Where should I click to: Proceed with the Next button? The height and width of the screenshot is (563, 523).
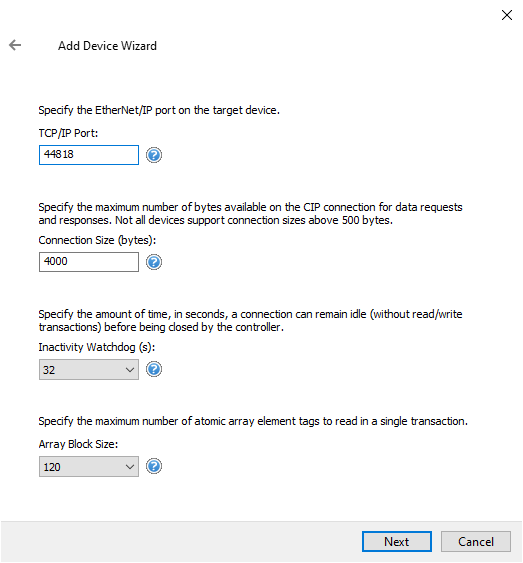coord(397,541)
